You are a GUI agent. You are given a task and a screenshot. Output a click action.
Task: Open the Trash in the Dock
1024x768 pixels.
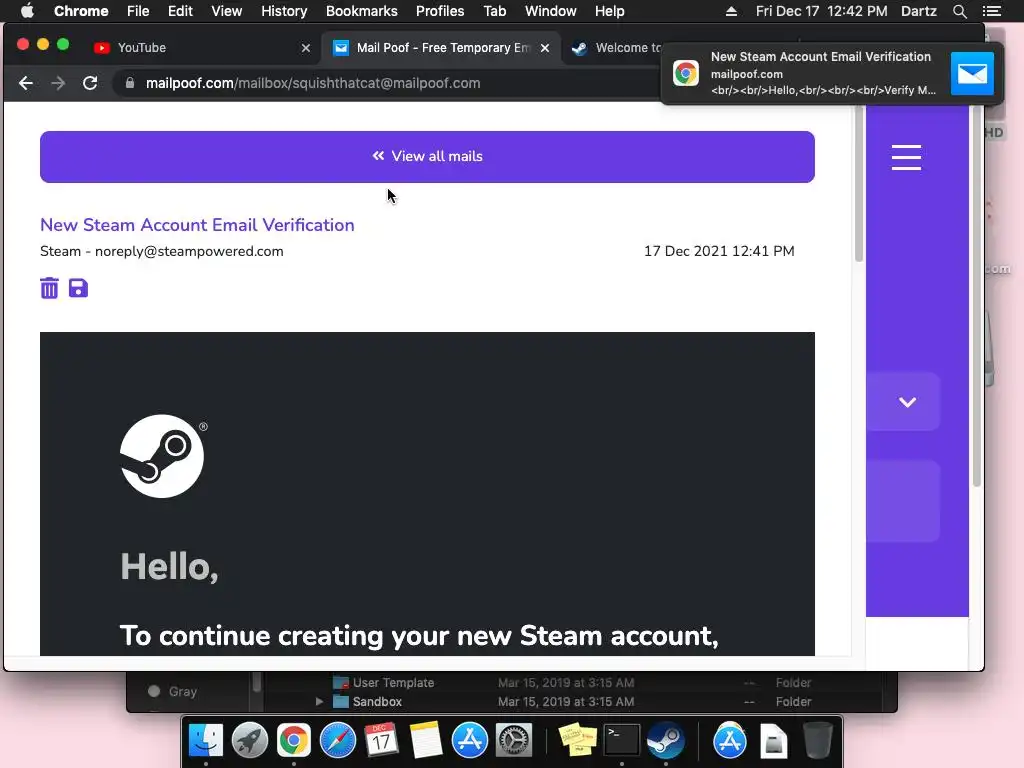pyautogui.click(x=817, y=741)
